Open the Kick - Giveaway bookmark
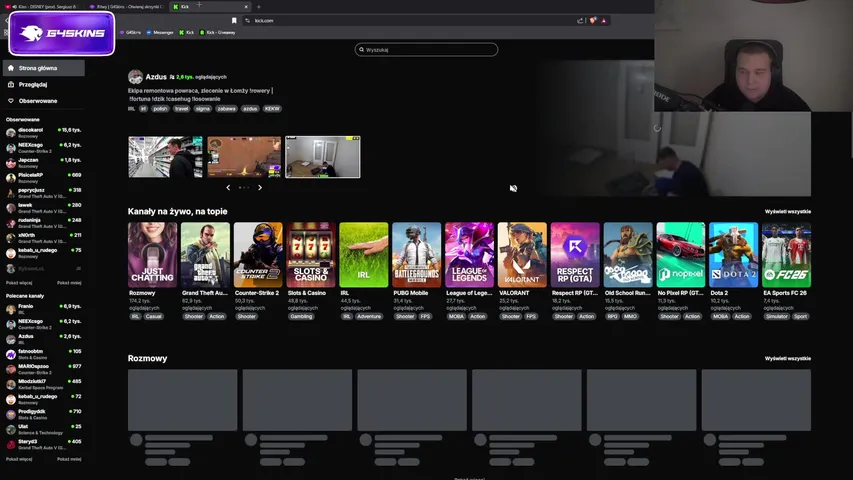The width and height of the screenshot is (853, 480). point(218,33)
